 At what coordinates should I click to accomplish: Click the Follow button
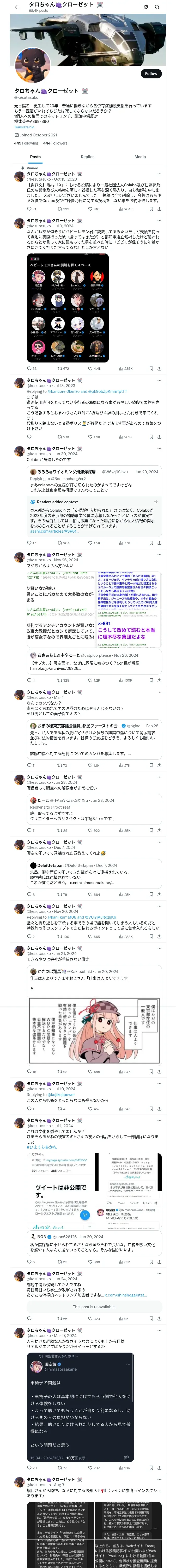pos(150,74)
